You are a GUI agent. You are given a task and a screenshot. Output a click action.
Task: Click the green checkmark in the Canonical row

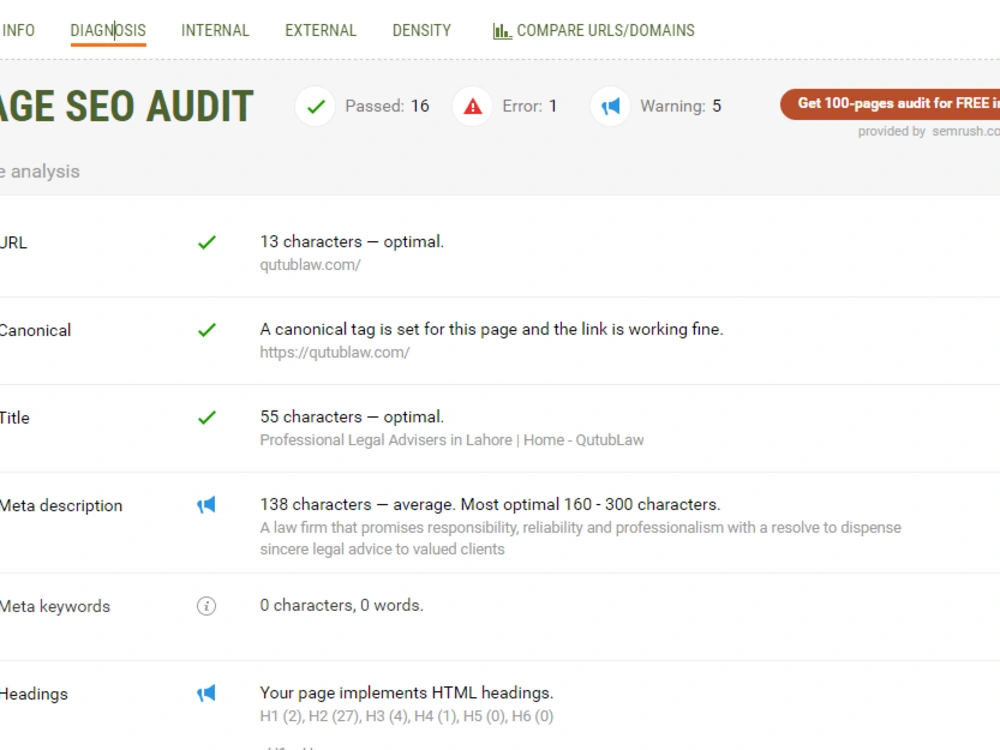coord(207,330)
